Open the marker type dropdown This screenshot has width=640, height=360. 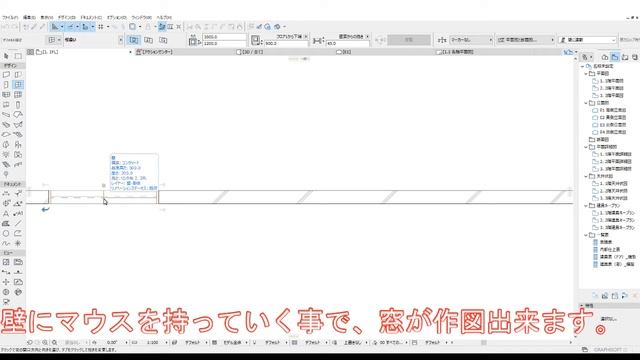pos(471,40)
